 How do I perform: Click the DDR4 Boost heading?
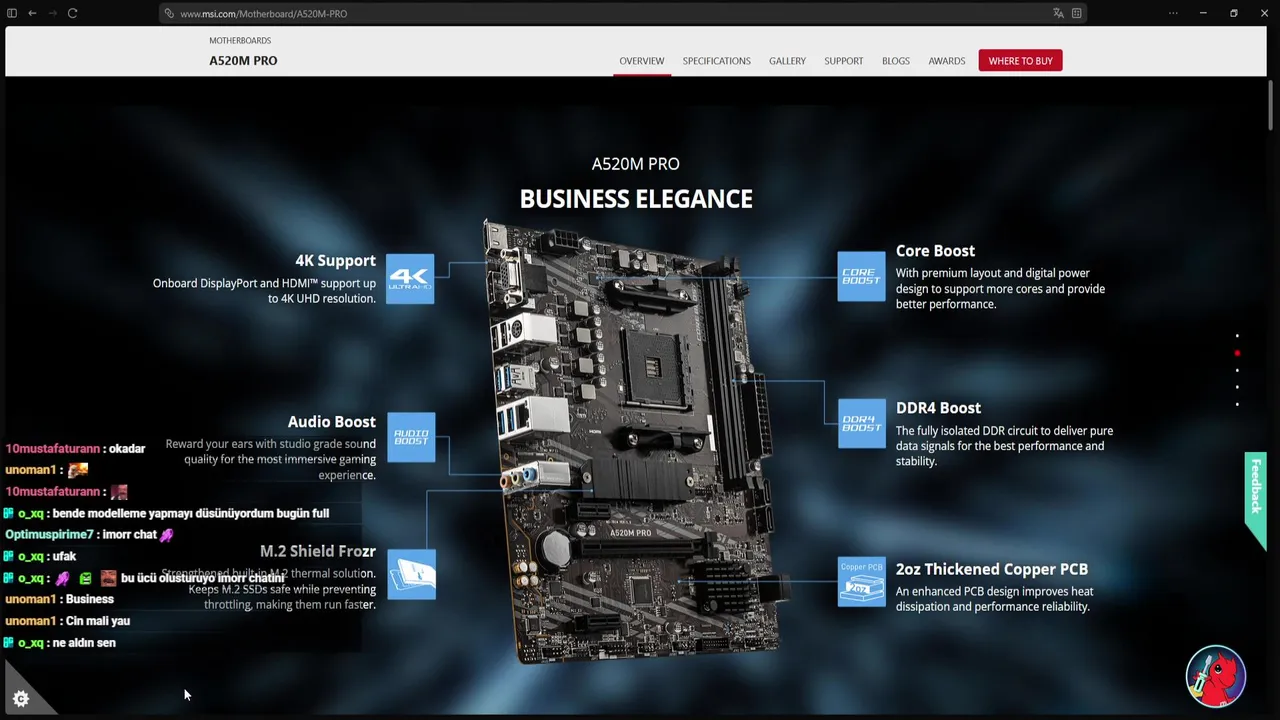point(938,408)
